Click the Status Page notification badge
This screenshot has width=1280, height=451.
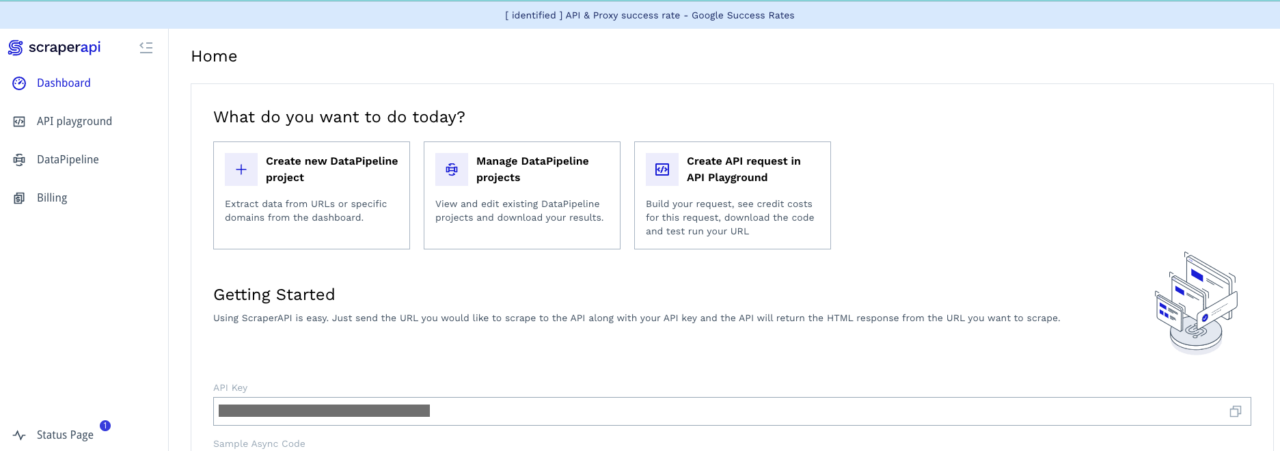[x=105, y=425]
